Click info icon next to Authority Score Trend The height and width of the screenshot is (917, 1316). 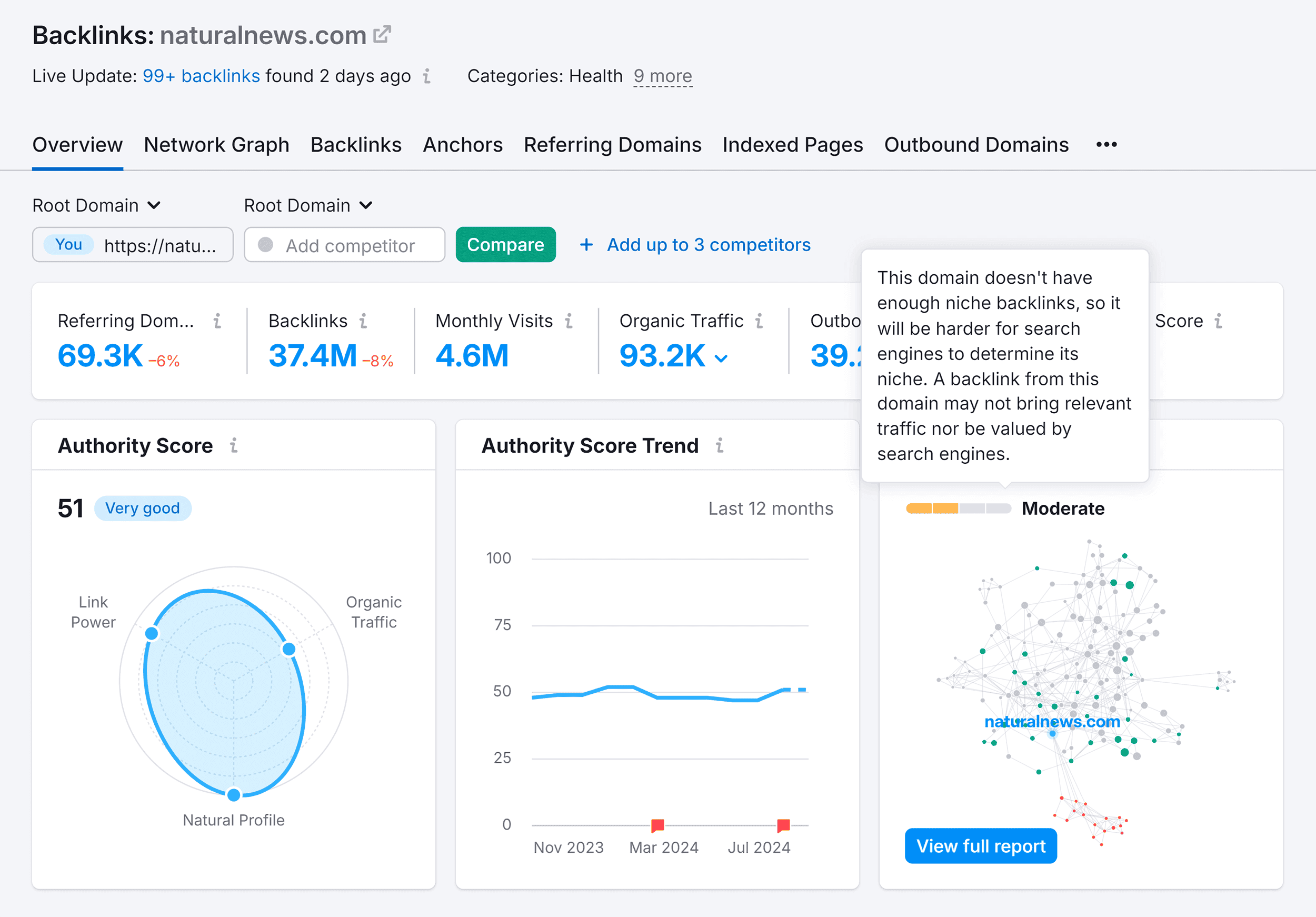click(720, 445)
